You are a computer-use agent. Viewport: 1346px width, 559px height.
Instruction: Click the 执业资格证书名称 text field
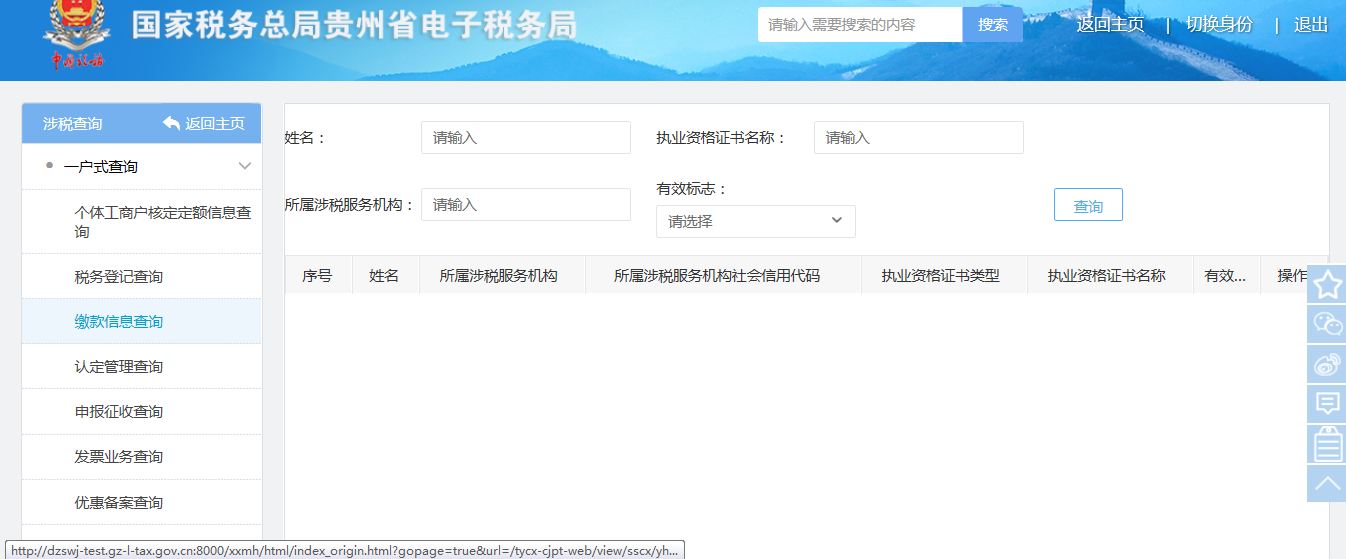(x=918, y=138)
